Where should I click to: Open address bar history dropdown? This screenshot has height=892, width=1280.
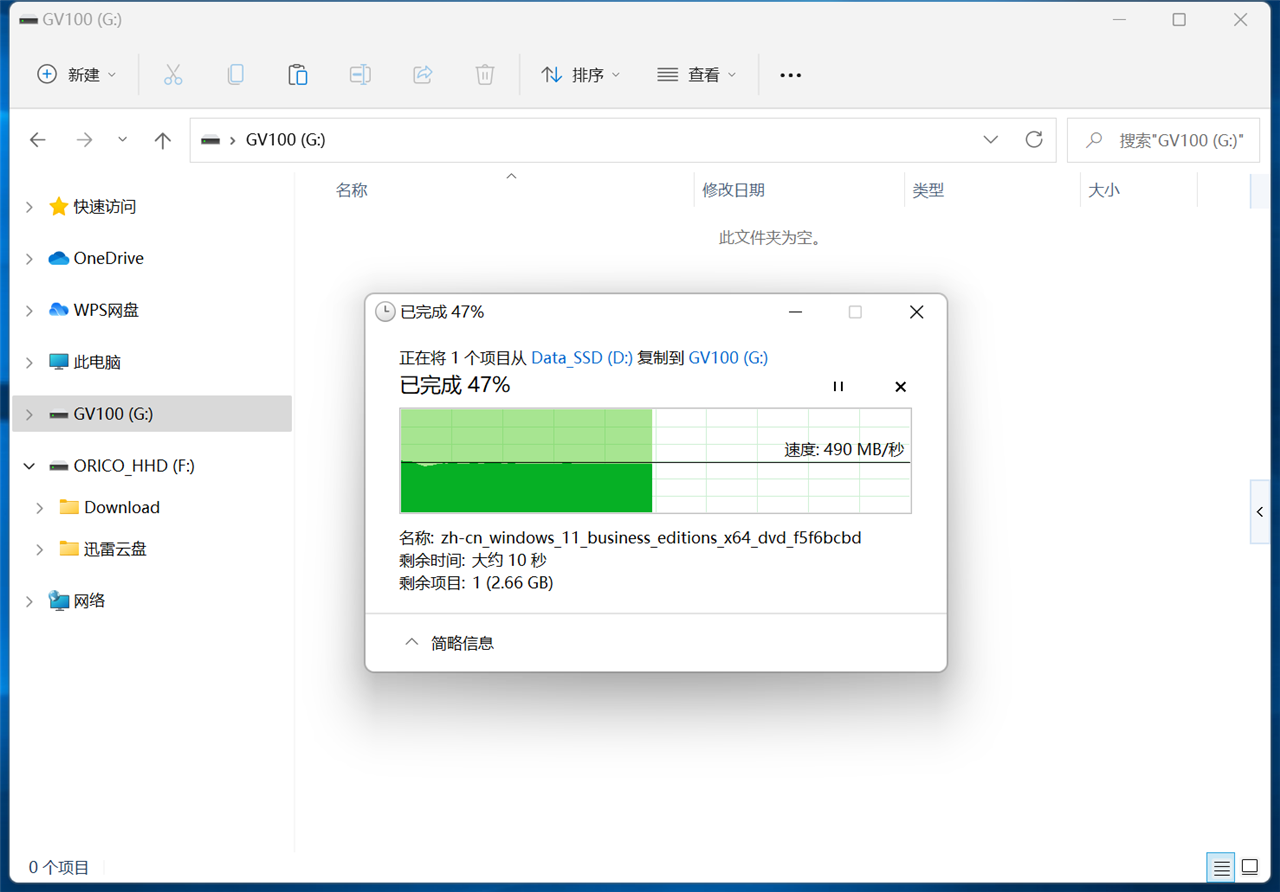(990, 139)
